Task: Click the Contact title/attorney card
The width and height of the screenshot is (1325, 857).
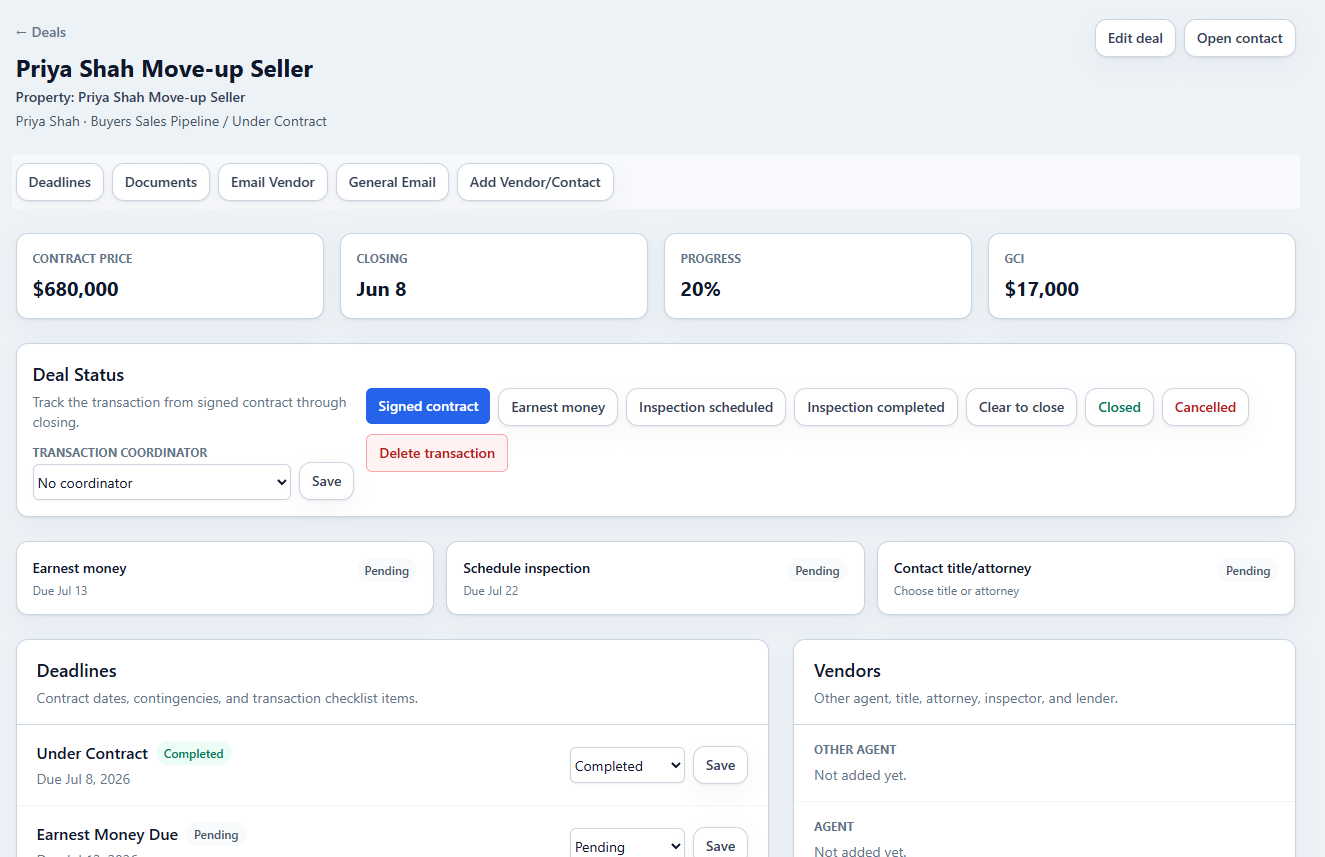Action: [1086, 578]
